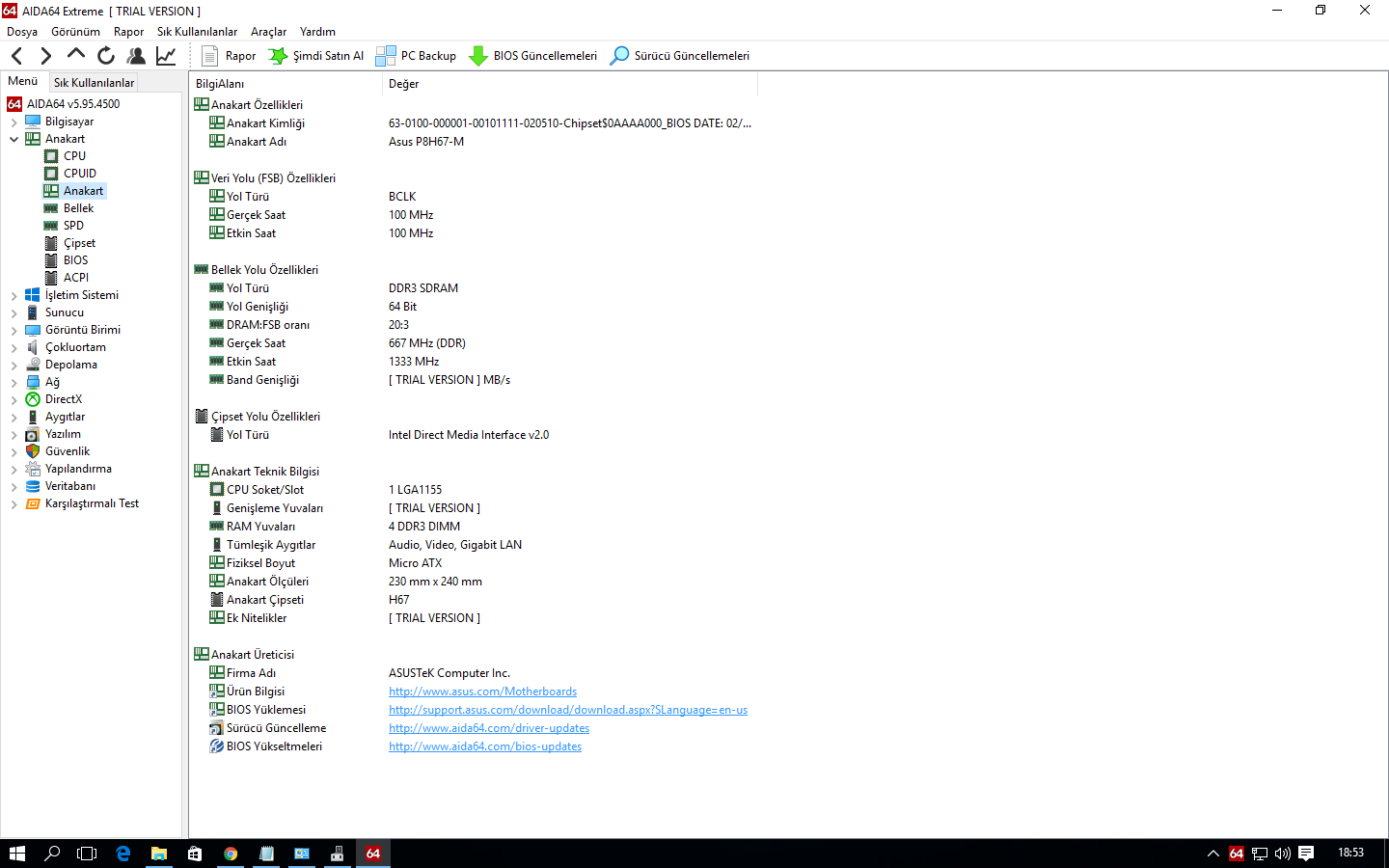Select the CPU Soket/Slot row

tap(473, 490)
